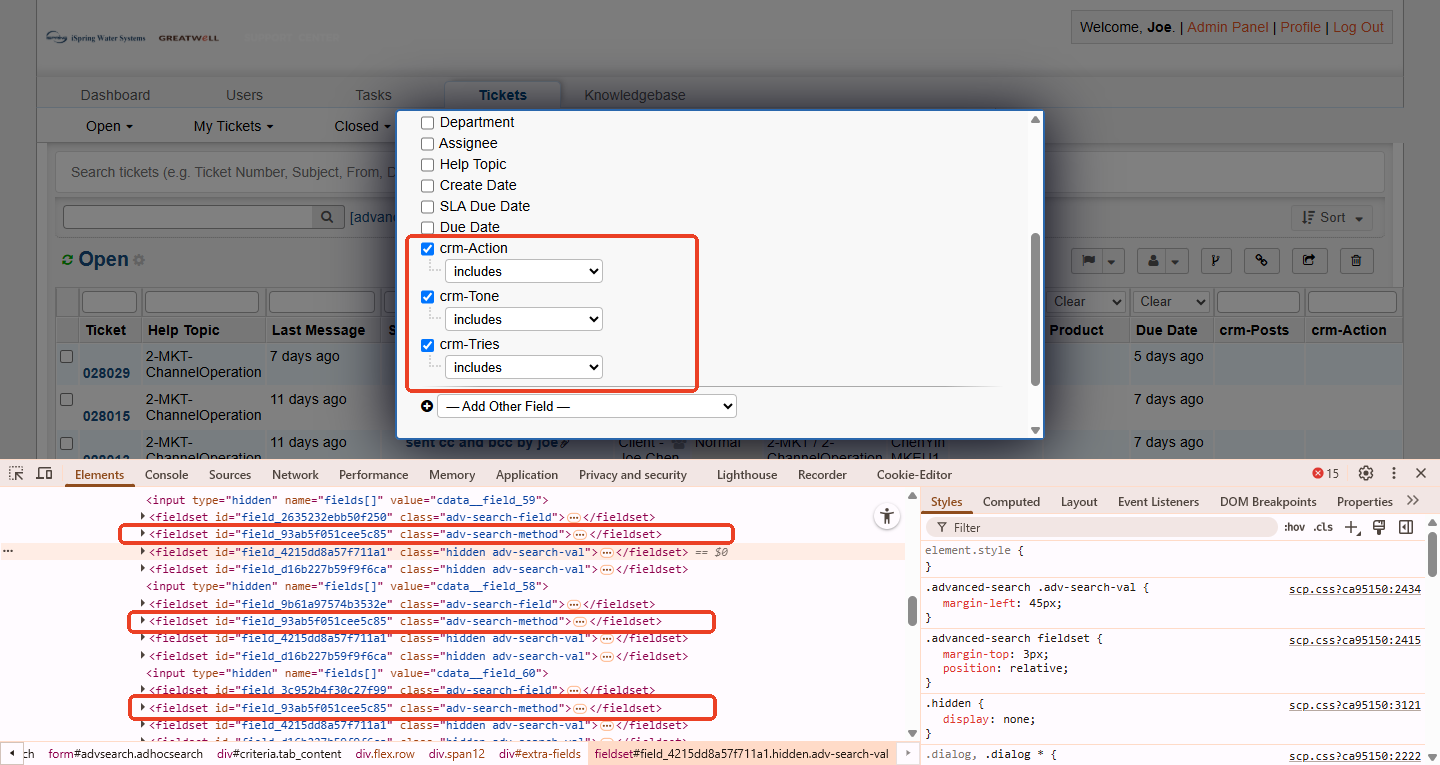Image resolution: width=1440 pixels, height=765 pixels.
Task: Expand the first adv-search-method fieldset node
Action: pos(142,534)
